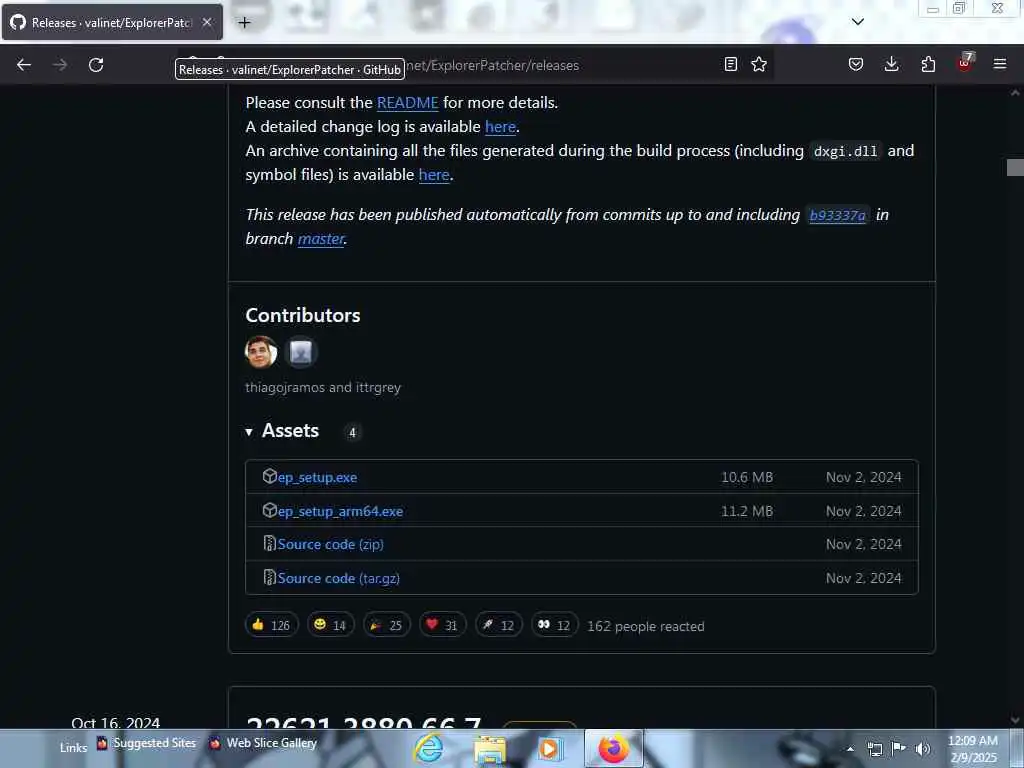Click the Contributors heading

pyautogui.click(x=303, y=315)
